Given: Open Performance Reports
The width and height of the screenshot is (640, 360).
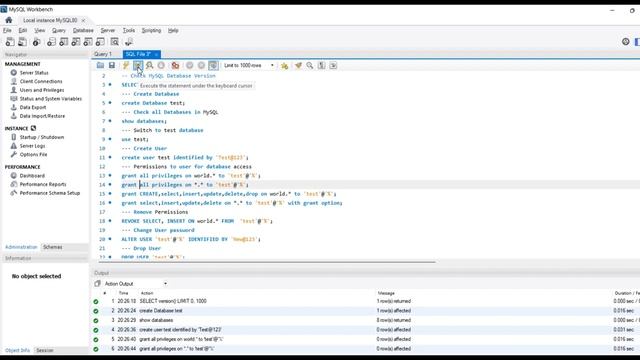Looking at the screenshot, I should 43,184.
